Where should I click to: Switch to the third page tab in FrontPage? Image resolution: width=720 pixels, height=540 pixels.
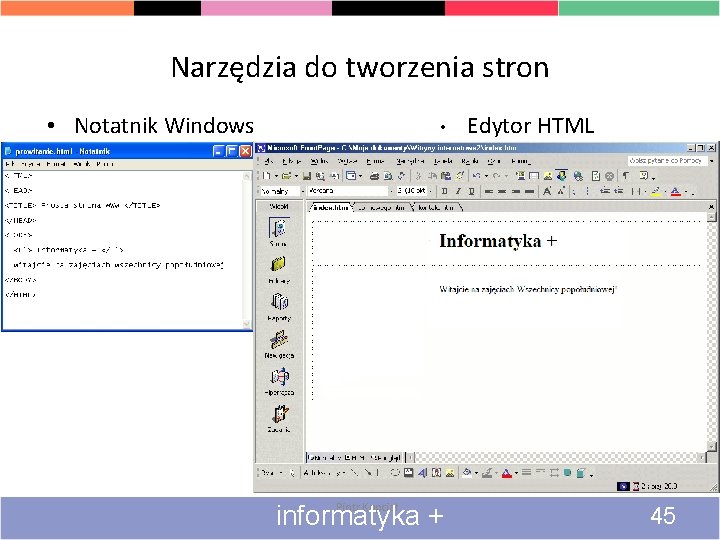[x=436, y=208]
